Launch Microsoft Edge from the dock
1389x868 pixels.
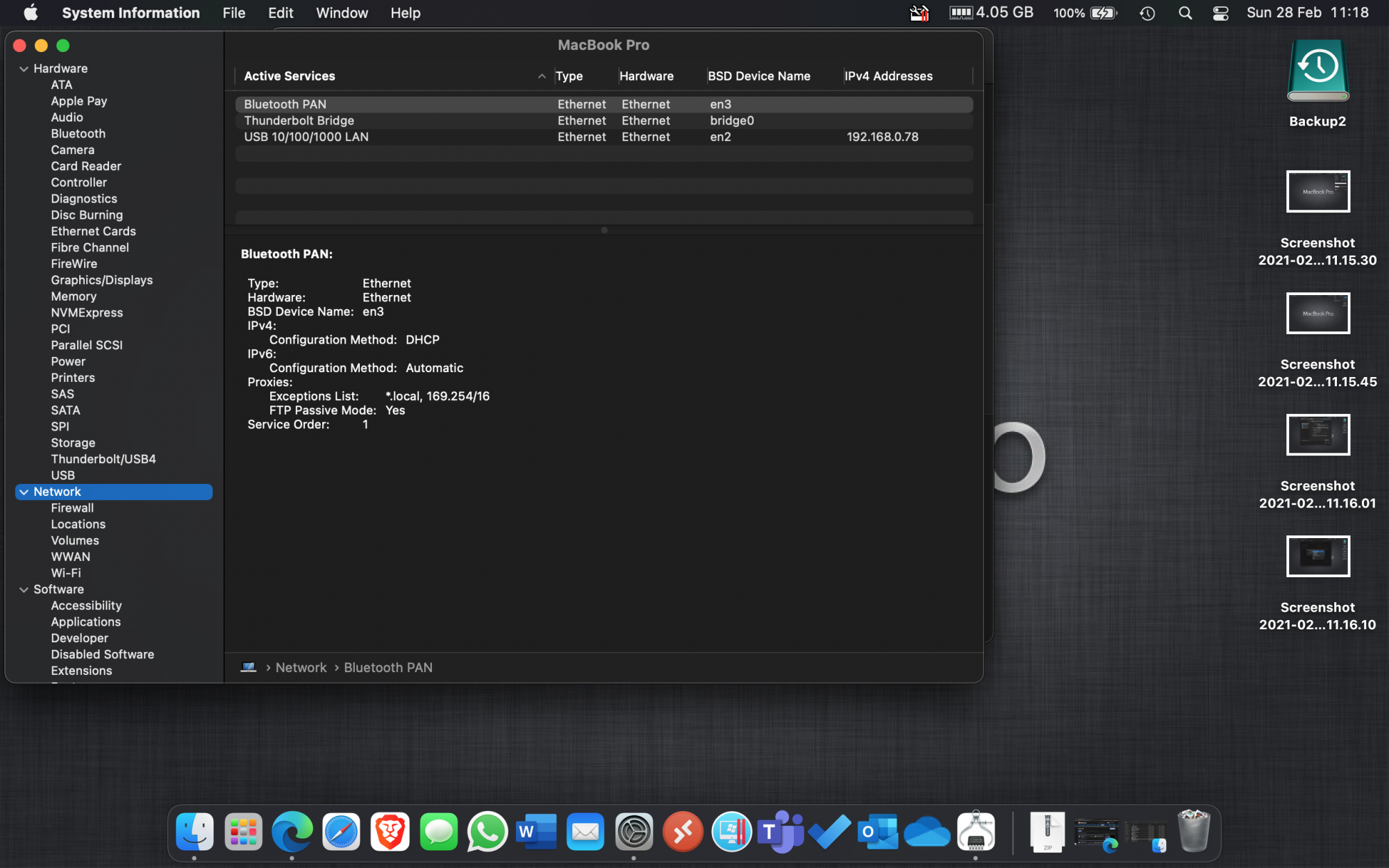click(x=292, y=831)
